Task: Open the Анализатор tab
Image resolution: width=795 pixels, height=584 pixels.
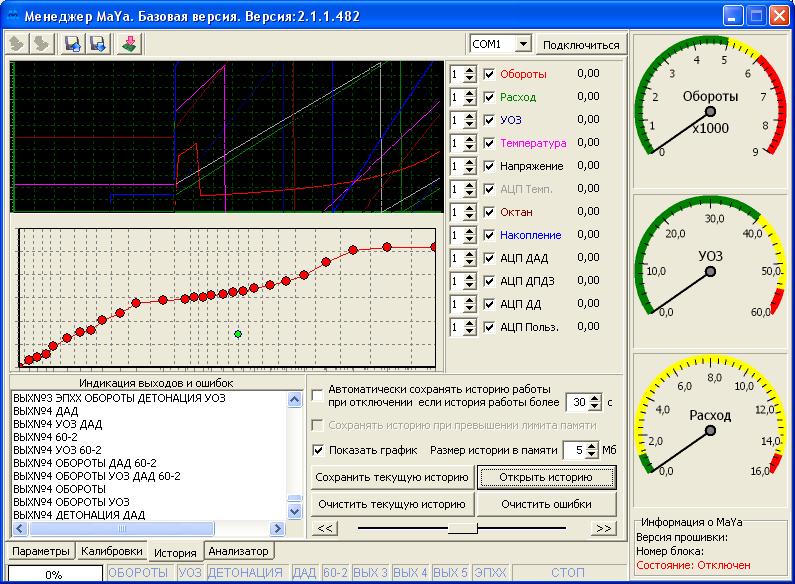Action: pyautogui.click(x=239, y=551)
